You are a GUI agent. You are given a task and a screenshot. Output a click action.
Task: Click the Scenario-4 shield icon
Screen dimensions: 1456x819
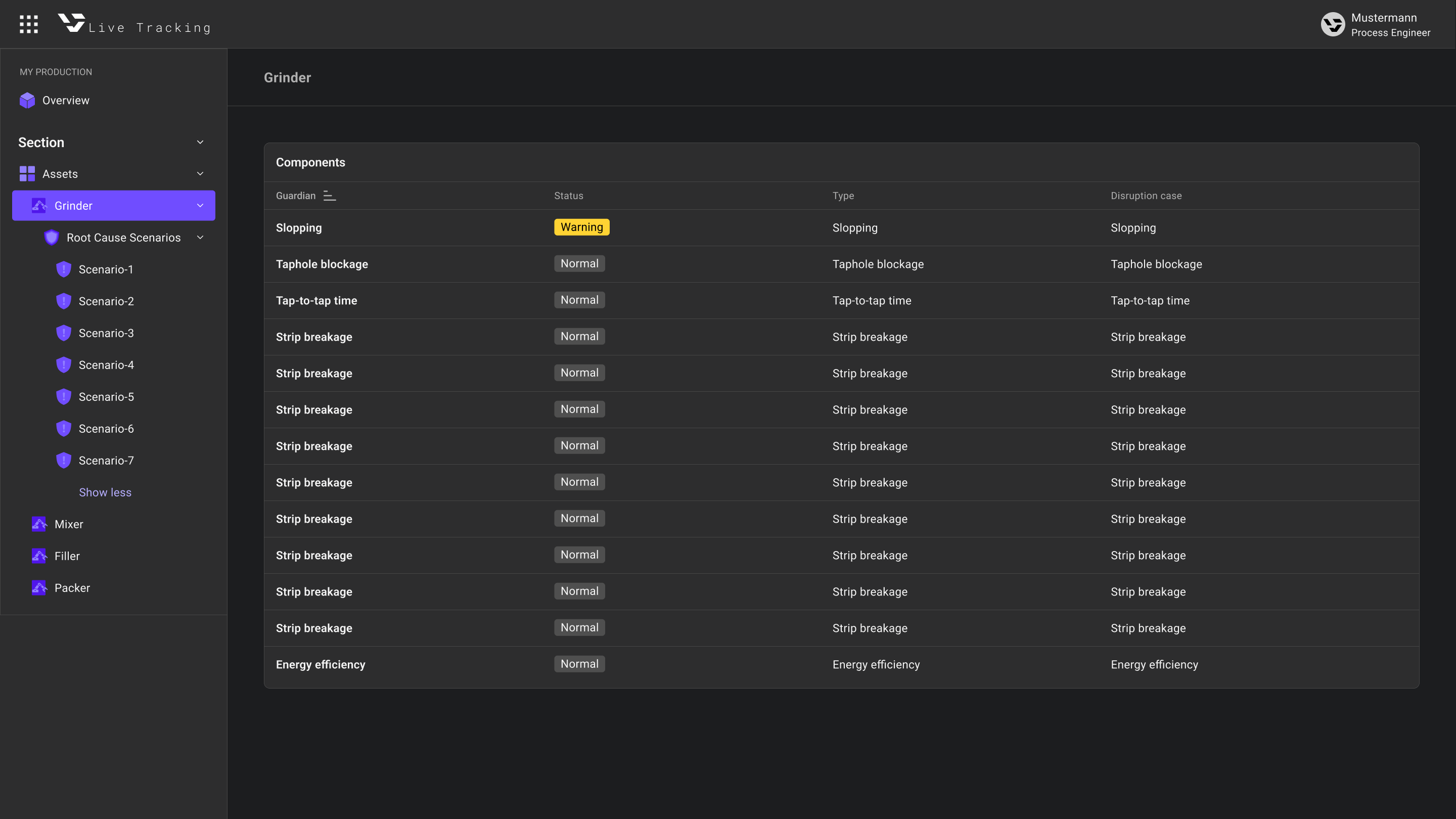click(63, 365)
